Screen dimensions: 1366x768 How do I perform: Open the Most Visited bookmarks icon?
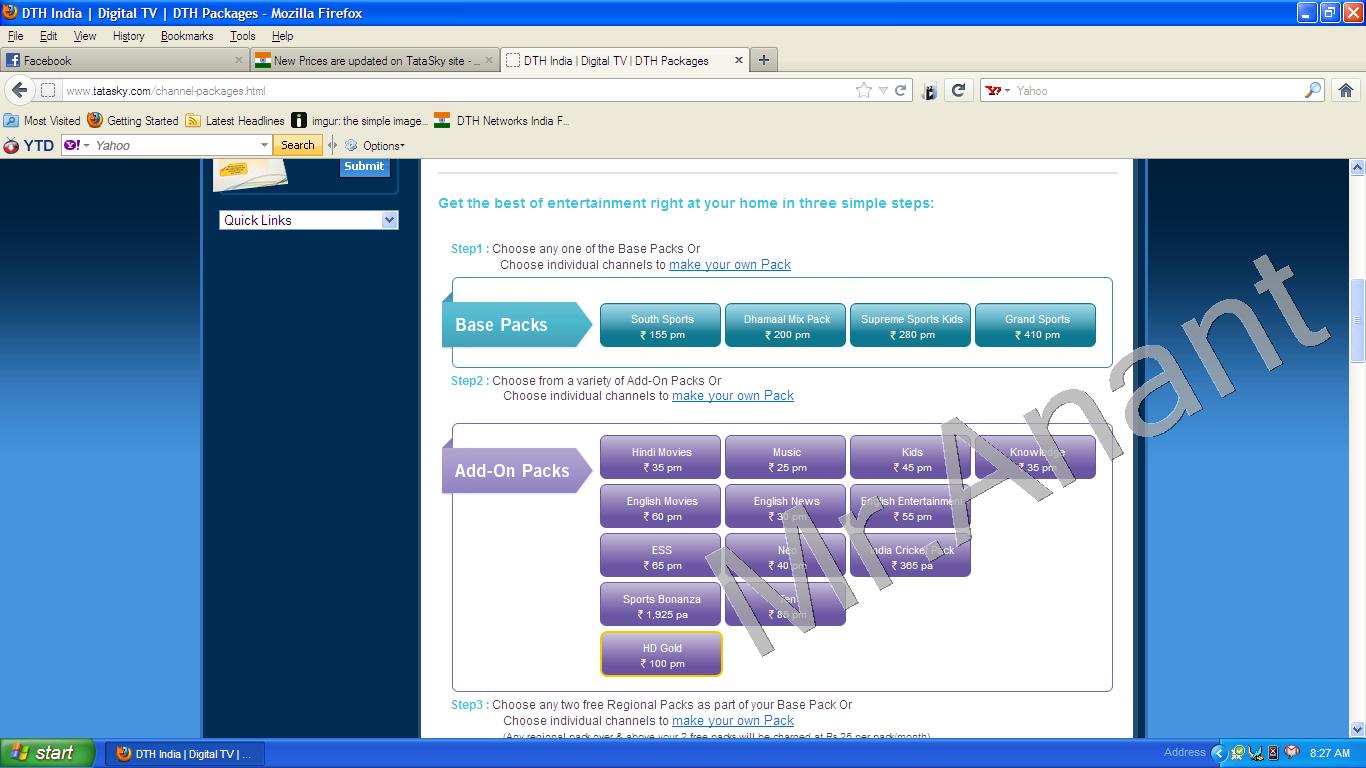tap(11, 120)
